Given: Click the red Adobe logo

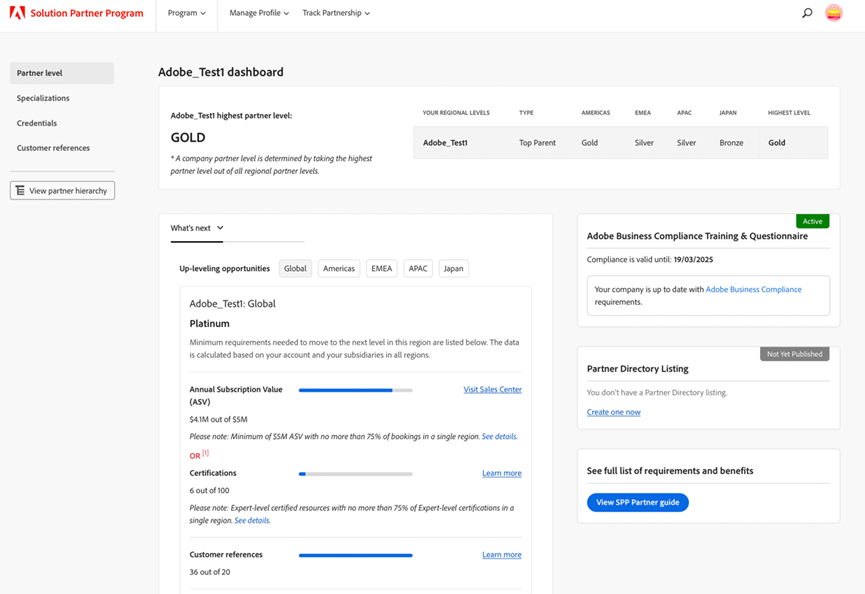Looking at the screenshot, I should click(15, 13).
